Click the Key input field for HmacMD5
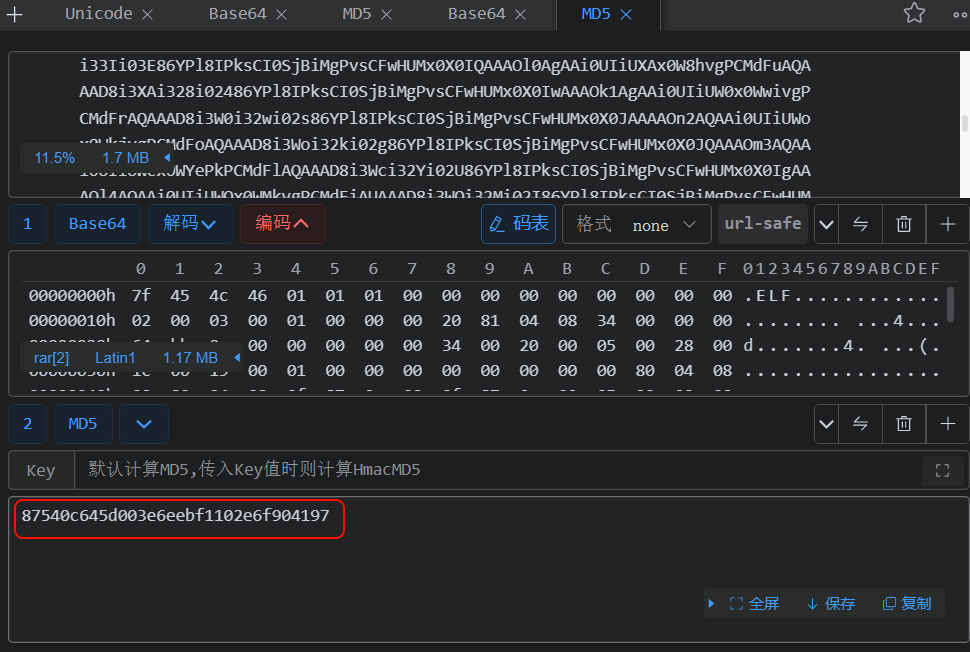 point(497,470)
